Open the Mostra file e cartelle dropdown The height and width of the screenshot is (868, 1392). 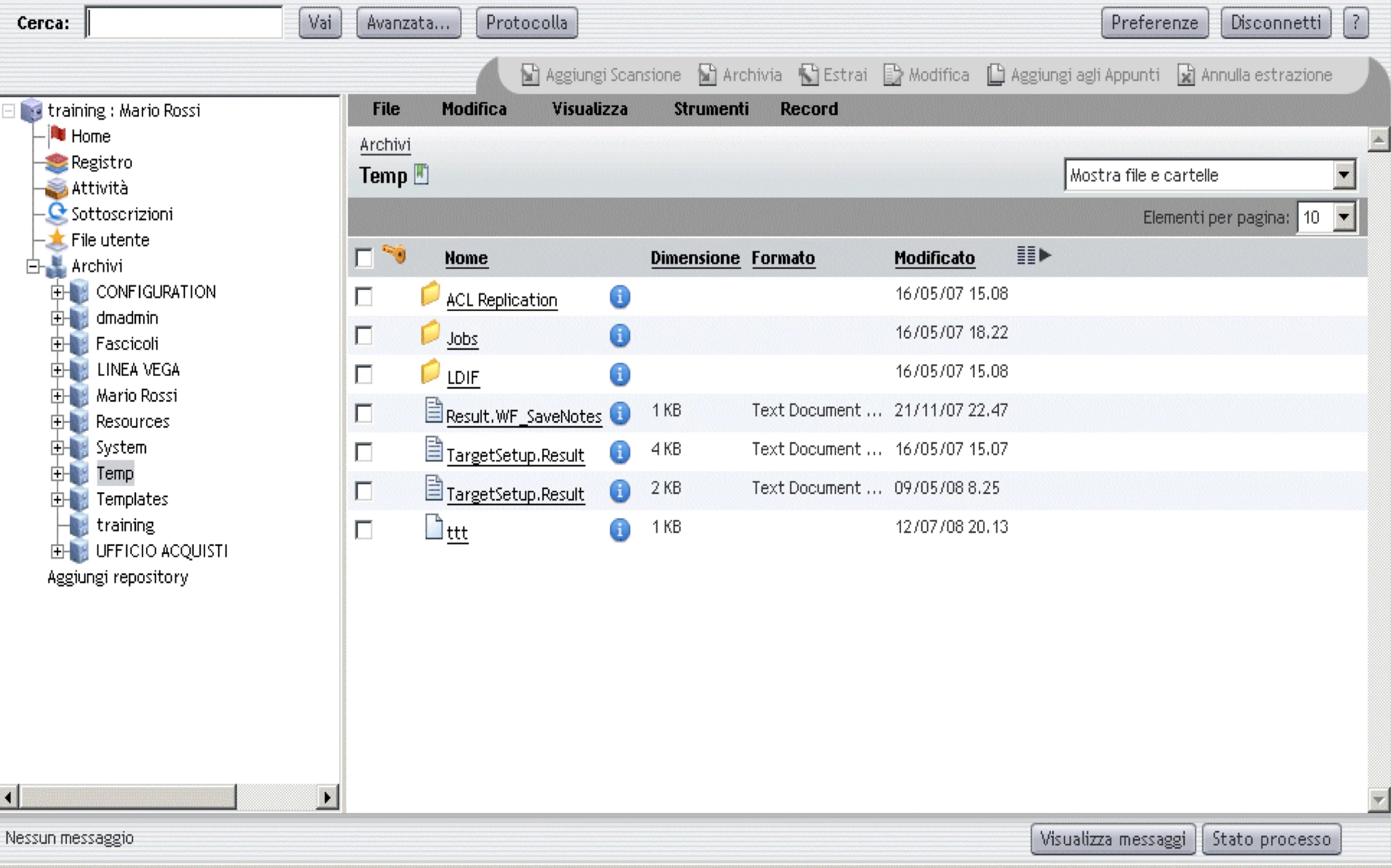click(1343, 175)
